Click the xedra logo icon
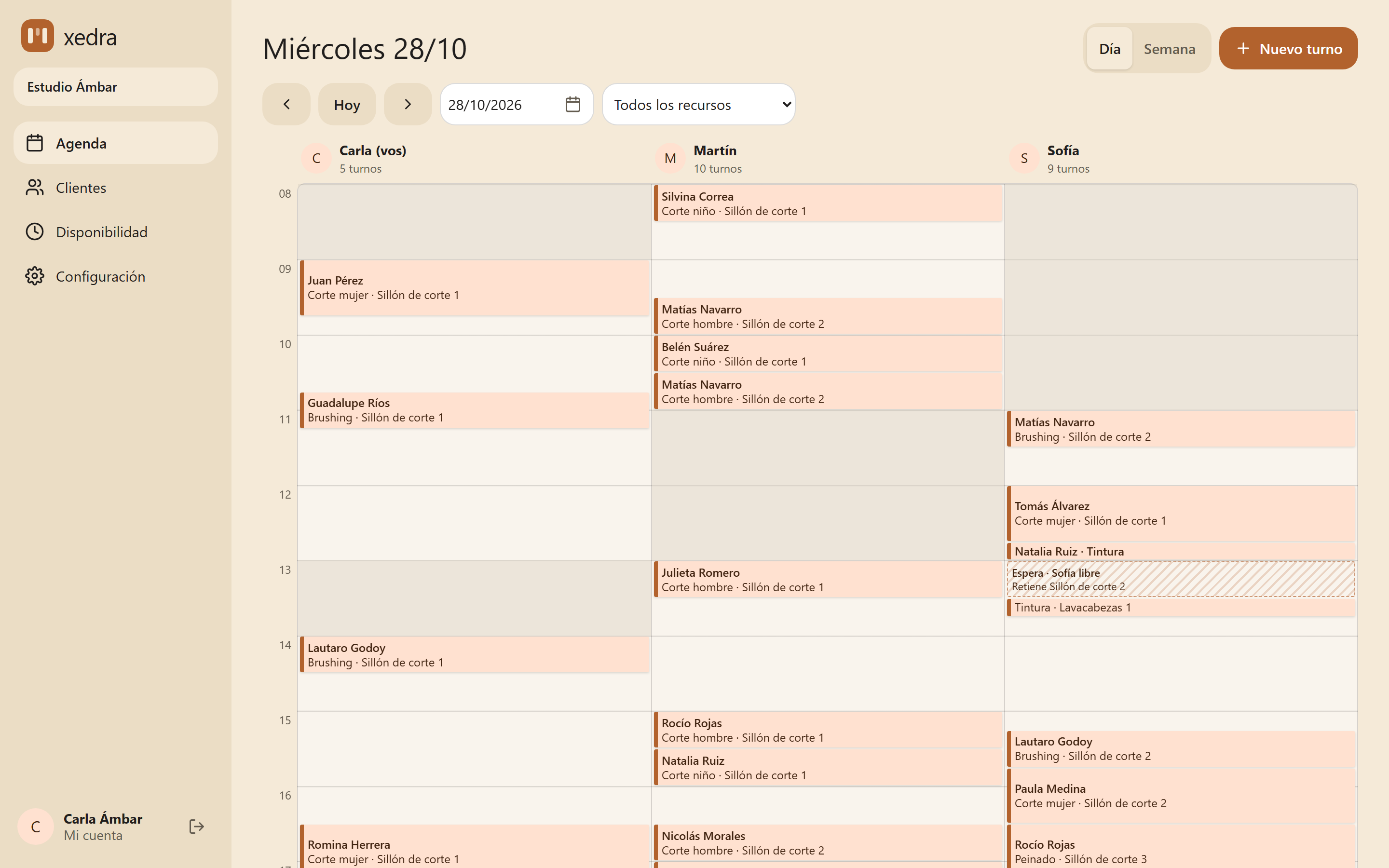Screen dimensions: 1389x868 tap(37, 36)
